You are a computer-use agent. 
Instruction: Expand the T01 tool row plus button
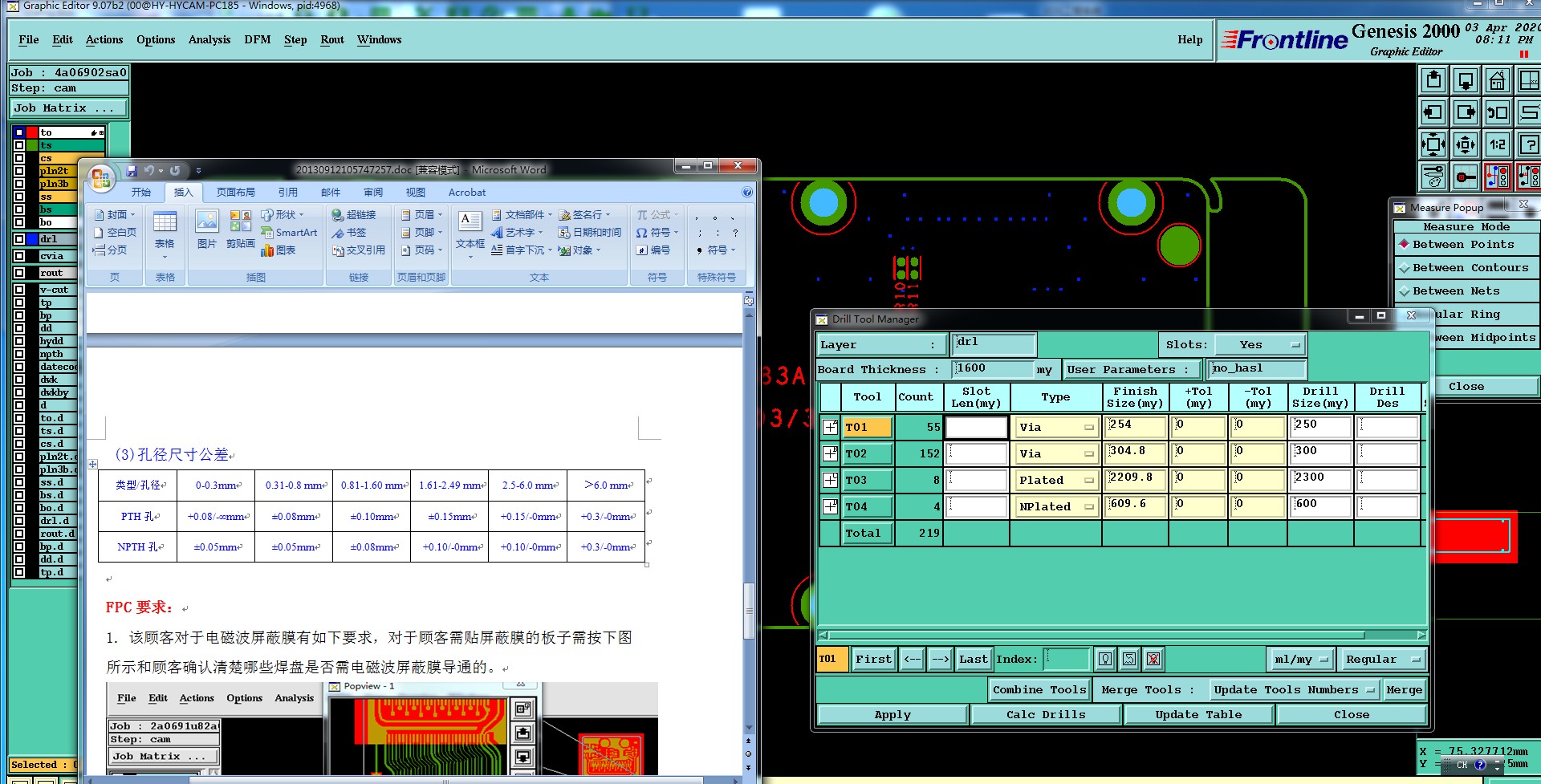pyautogui.click(x=830, y=427)
